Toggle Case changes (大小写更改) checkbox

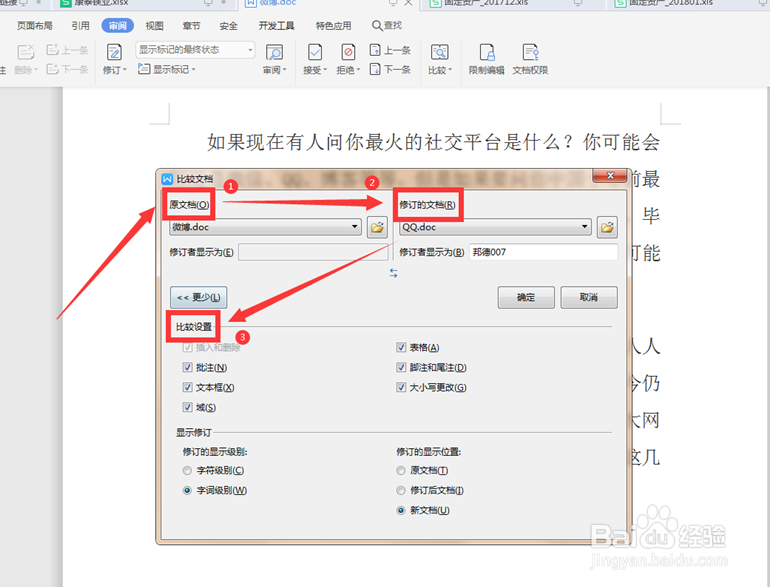point(401,388)
